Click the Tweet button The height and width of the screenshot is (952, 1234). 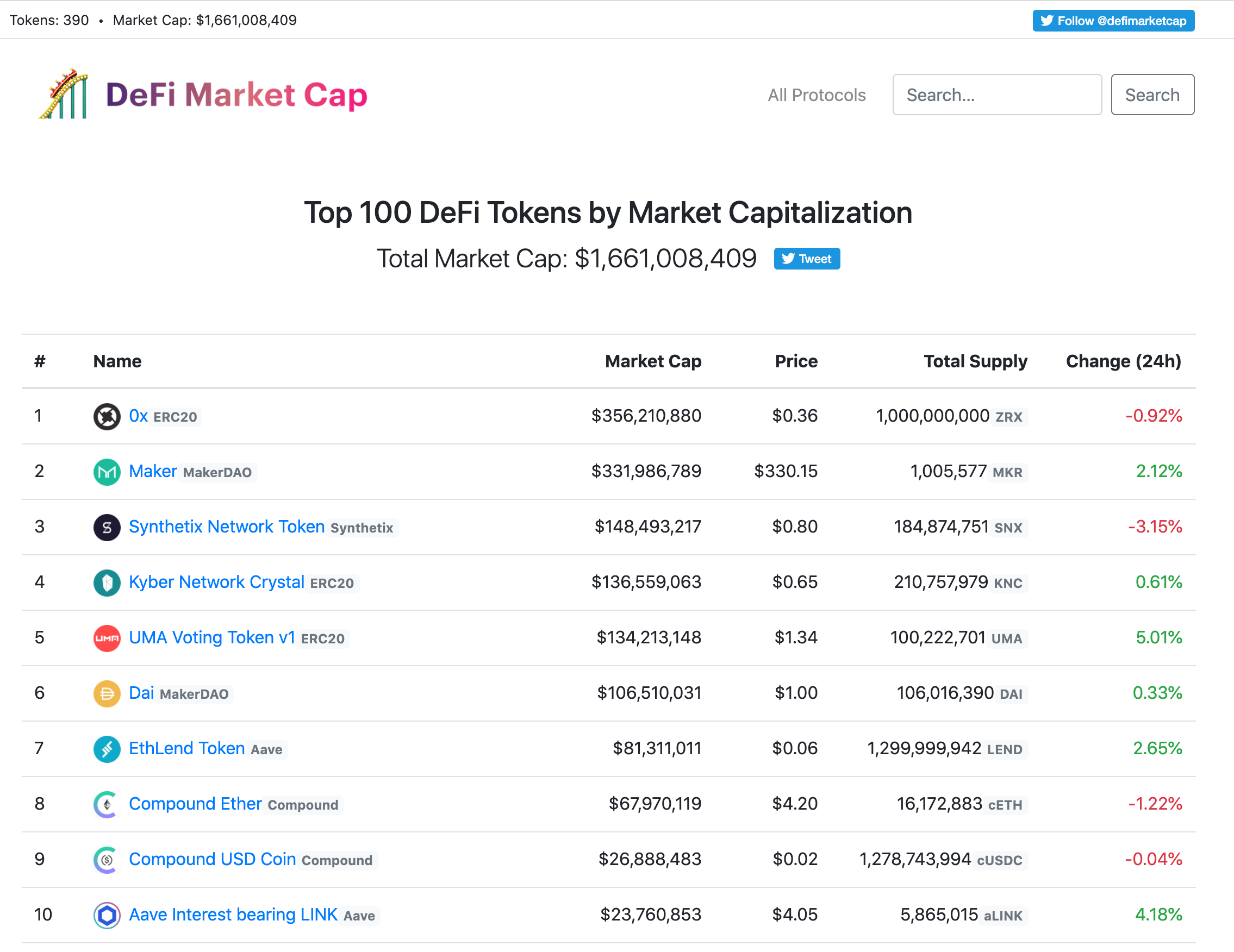click(806, 259)
